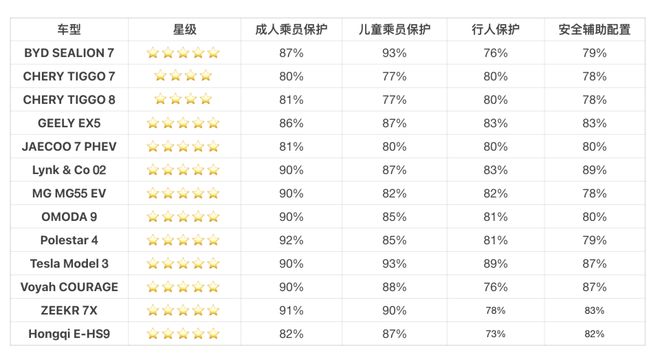The image size is (660, 364).
Task: Select the 行人保护 column header
Action: (x=495, y=29)
